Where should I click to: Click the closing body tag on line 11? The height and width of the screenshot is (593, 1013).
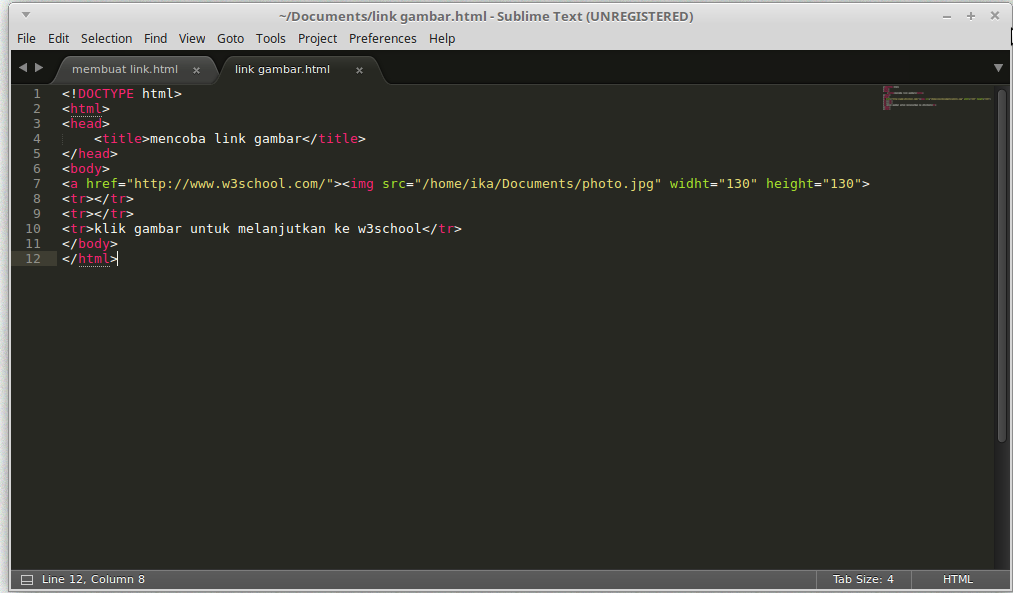click(90, 244)
